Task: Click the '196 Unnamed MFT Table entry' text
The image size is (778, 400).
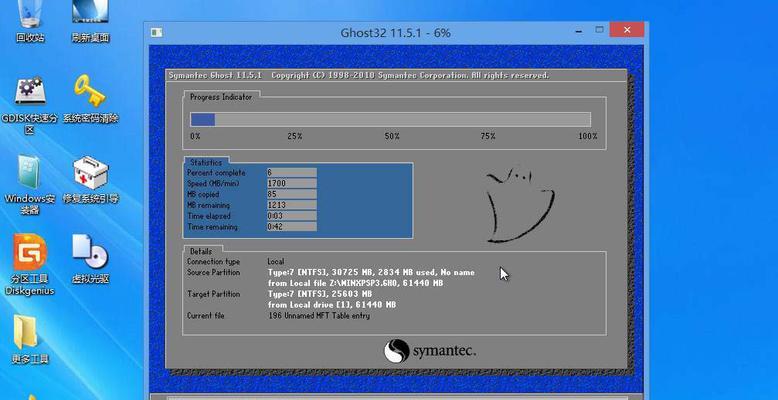Action: (x=319, y=316)
